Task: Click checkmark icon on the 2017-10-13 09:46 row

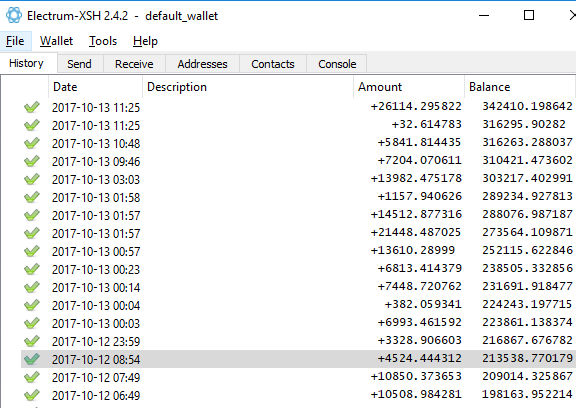Action: coord(32,161)
